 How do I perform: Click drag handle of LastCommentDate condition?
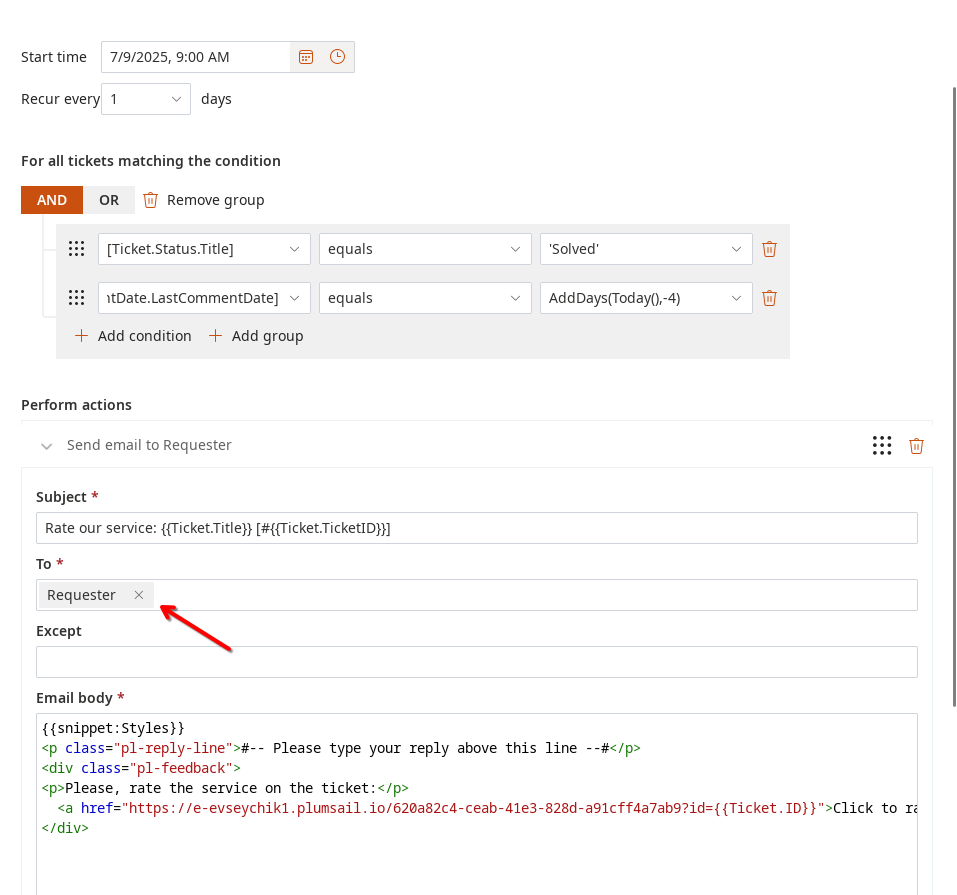[x=76, y=298]
